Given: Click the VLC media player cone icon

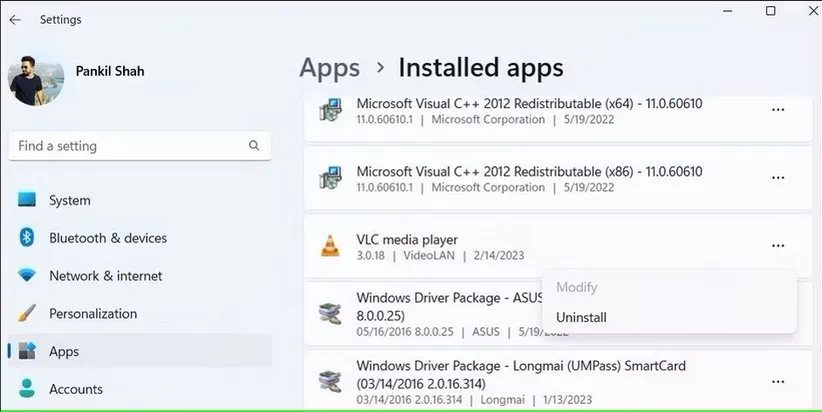Looking at the screenshot, I should tap(328, 247).
